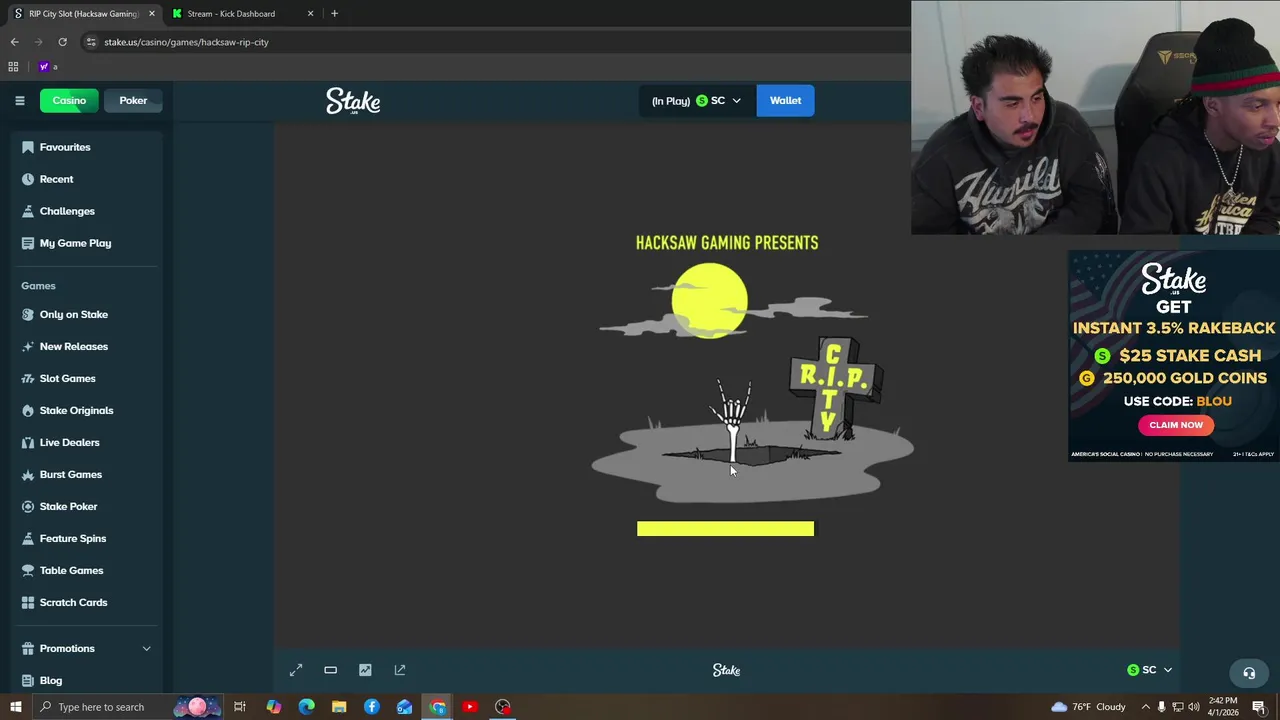Open the Facebook taskbar icon
Viewport: 1280px width, 720px height.
(x=371, y=707)
